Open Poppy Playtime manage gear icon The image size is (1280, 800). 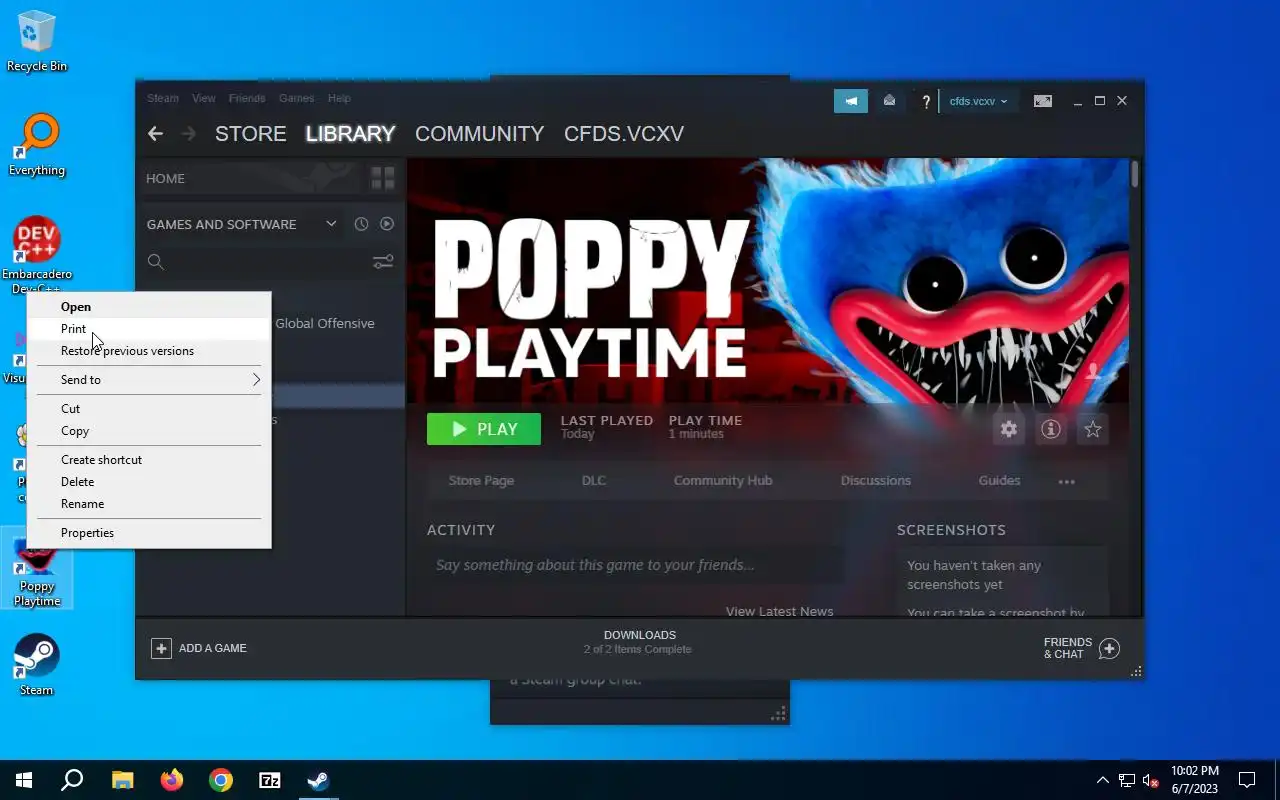coord(1009,429)
